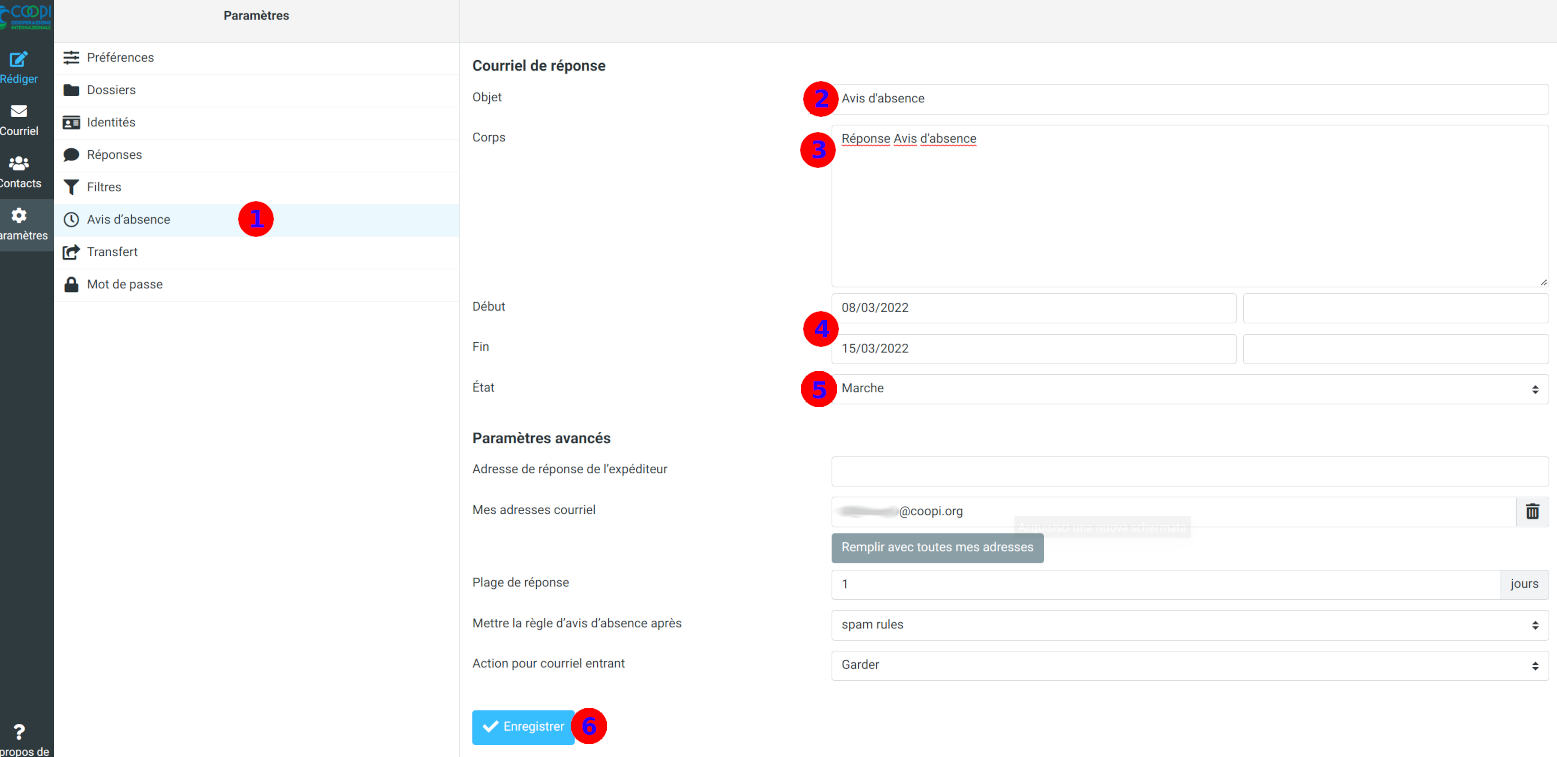This screenshot has height=757, width=1557.
Task: Click the COOPI logo
Action: click(26, 17)
